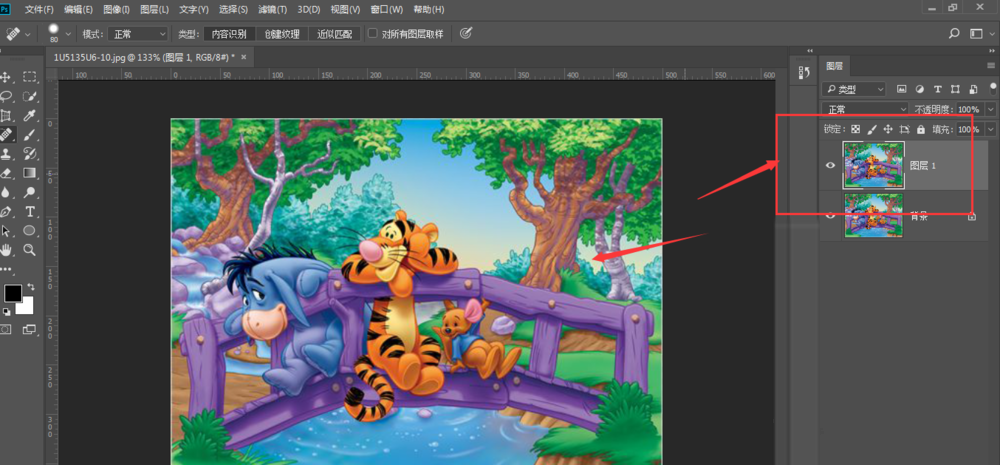Activate the Zoom tool in toolbox
This screenshot has width=1000, height=465.
30,249
